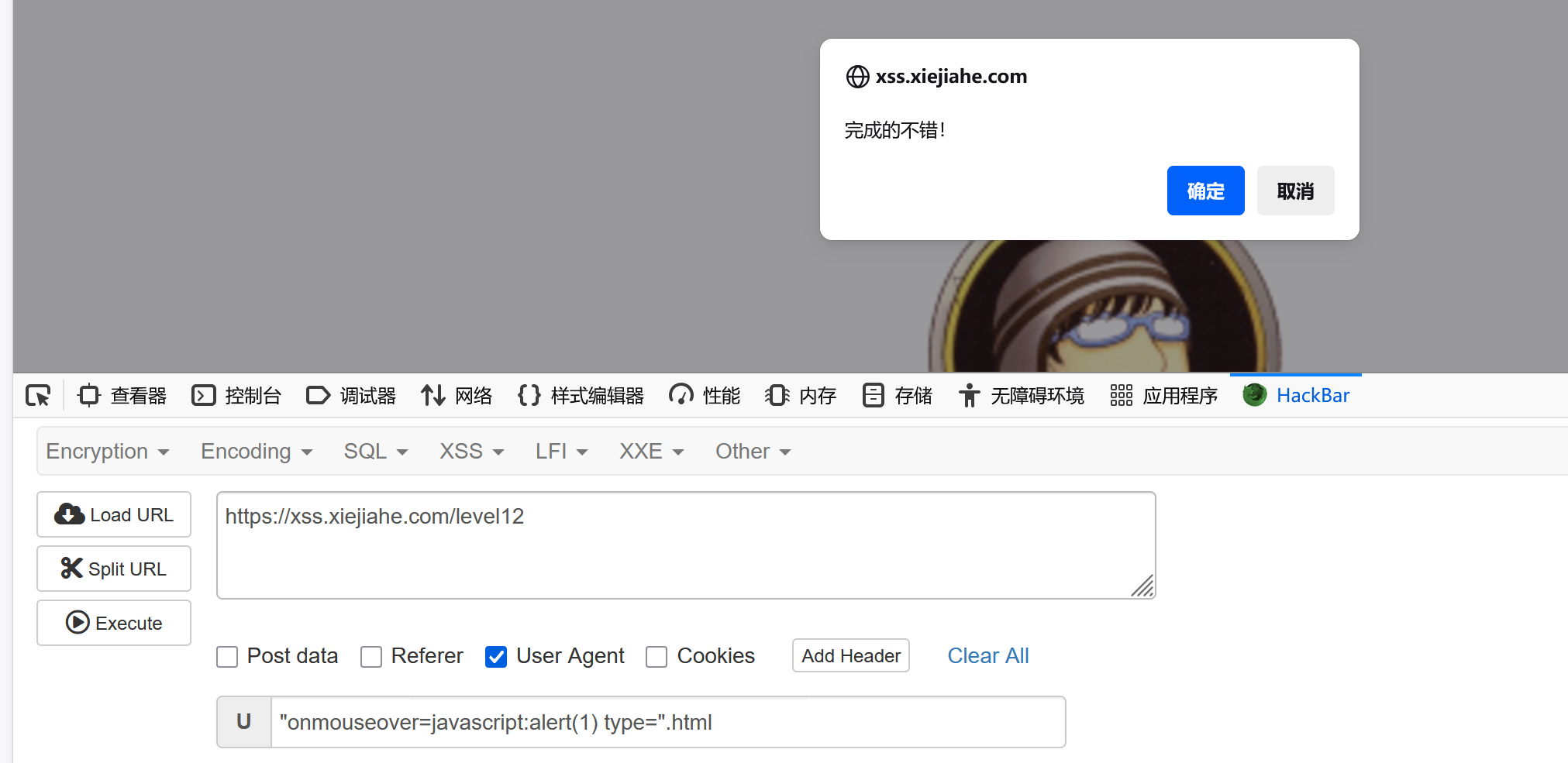
Task: Expand the XXE dropdown menu
Action: pos(652,452)
